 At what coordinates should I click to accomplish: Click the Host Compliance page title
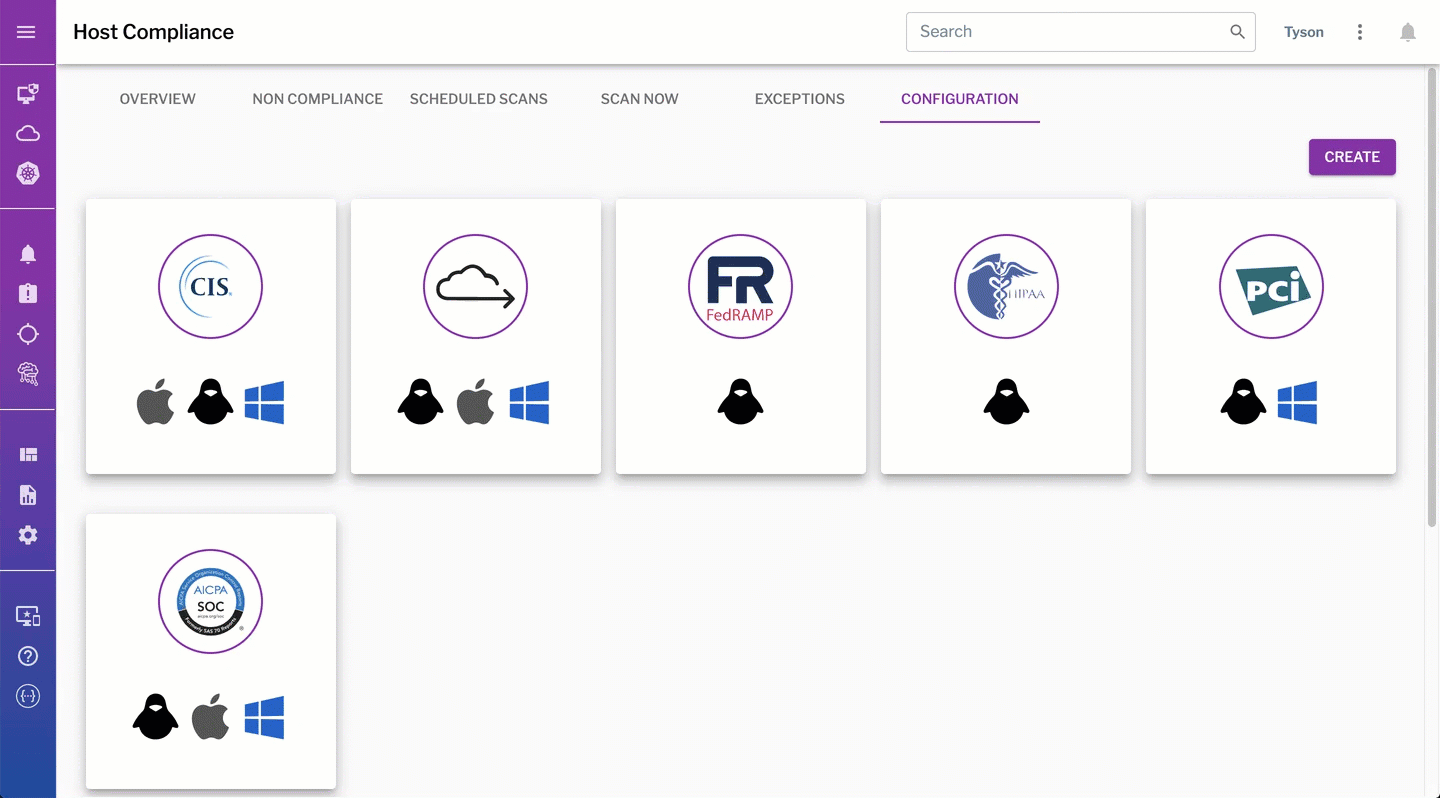(x=153, y=32)
